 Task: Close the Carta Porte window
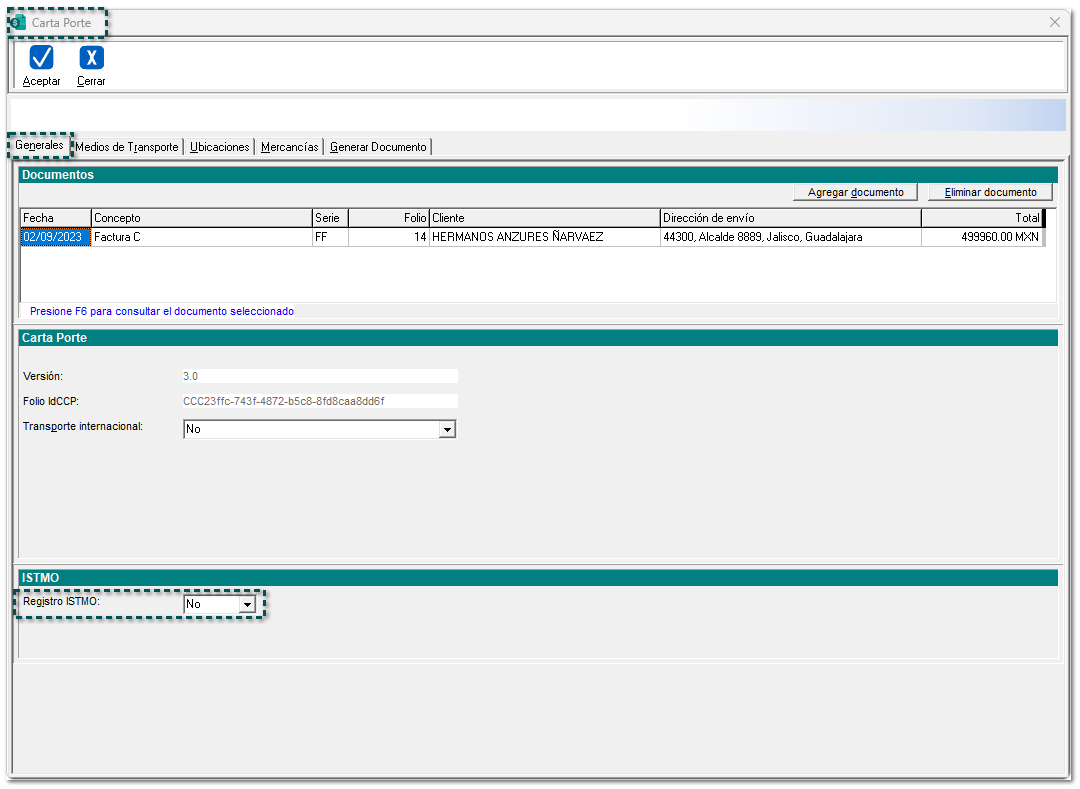(1055, 22)
